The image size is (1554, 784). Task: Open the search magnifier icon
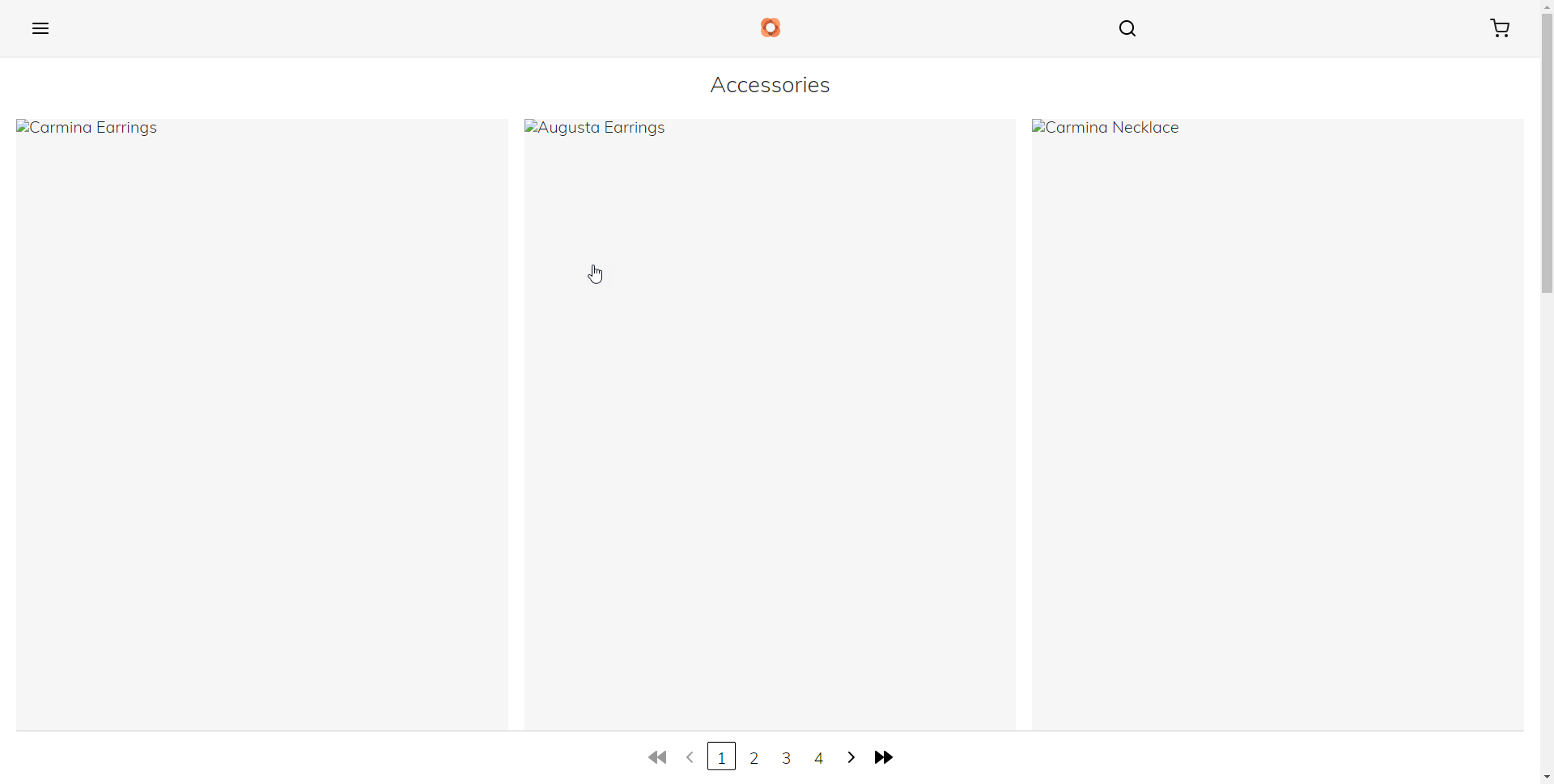click(1127, 29)
